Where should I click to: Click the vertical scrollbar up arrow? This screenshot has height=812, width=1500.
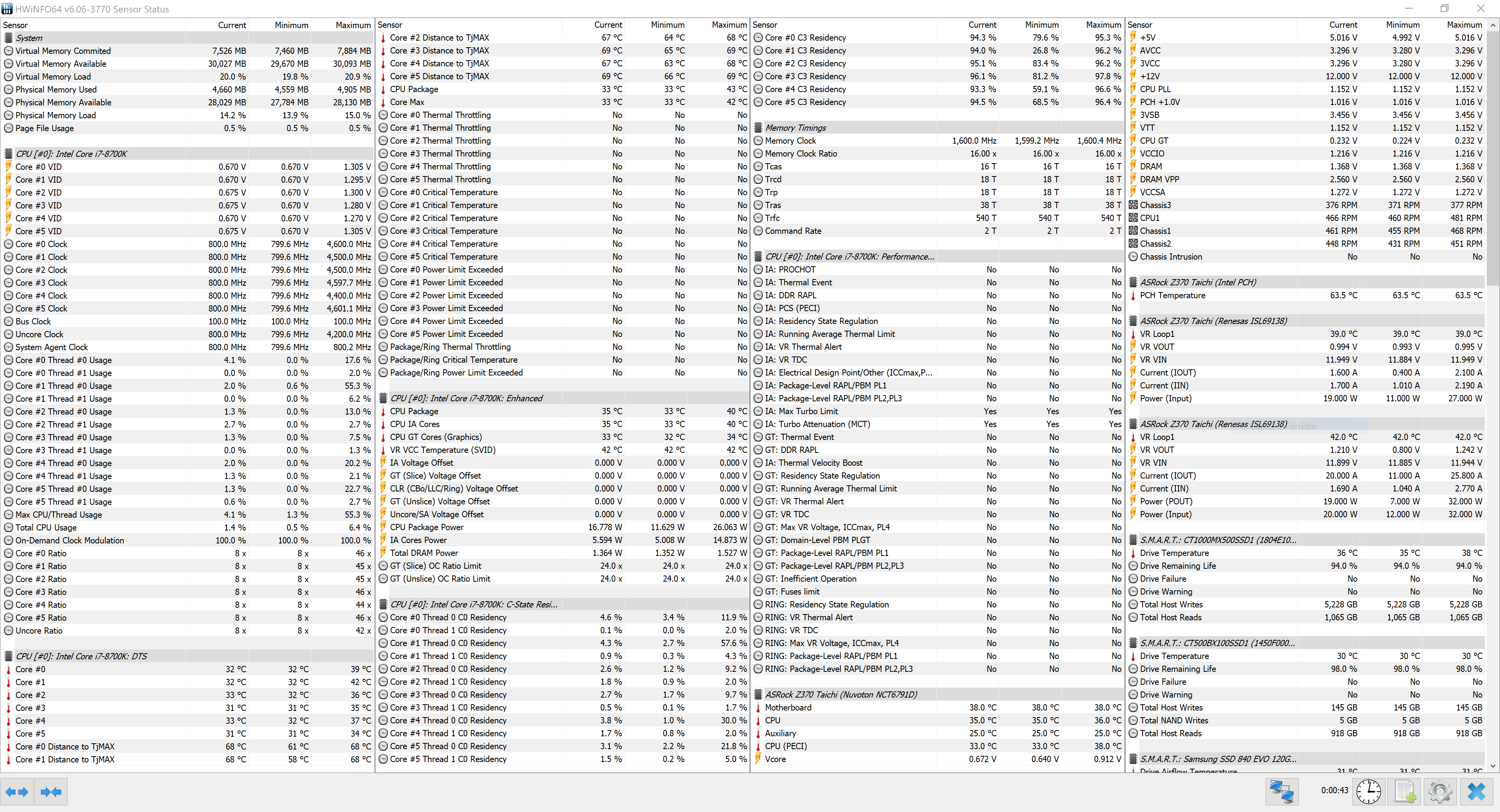tap(1493, 26)
